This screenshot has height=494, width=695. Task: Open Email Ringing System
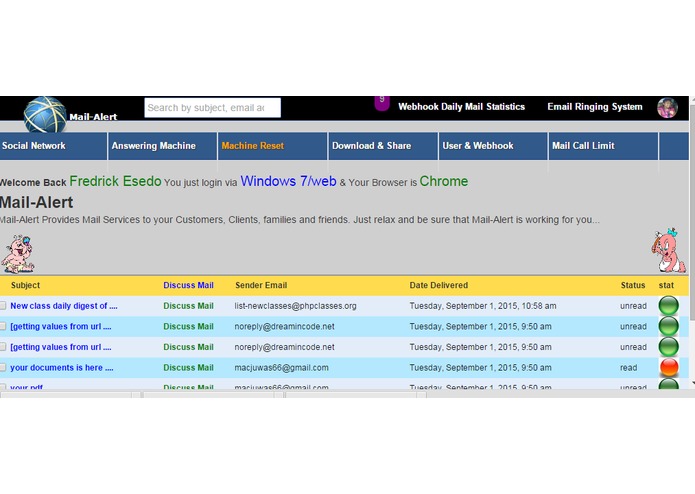(x=594, y=107)
